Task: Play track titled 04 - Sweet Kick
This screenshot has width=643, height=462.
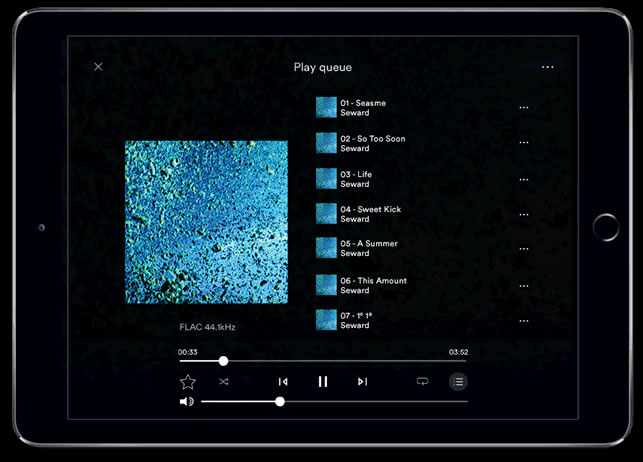Action: pos(371,209)
